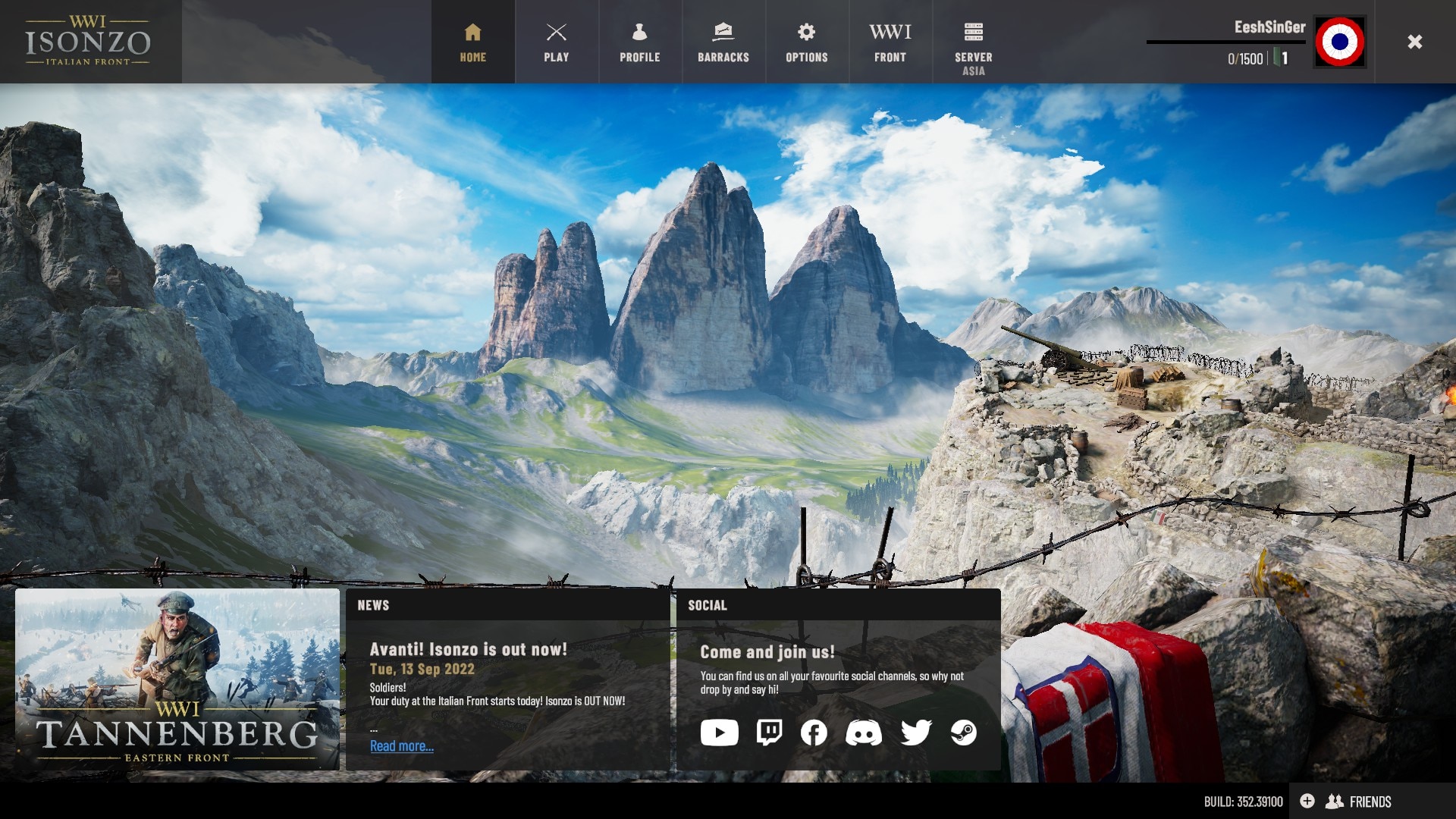This screenshot has height=819, width=1456.
Task: Click the Tue, 13 Sep 2022 date
Action: pos(422,669)
